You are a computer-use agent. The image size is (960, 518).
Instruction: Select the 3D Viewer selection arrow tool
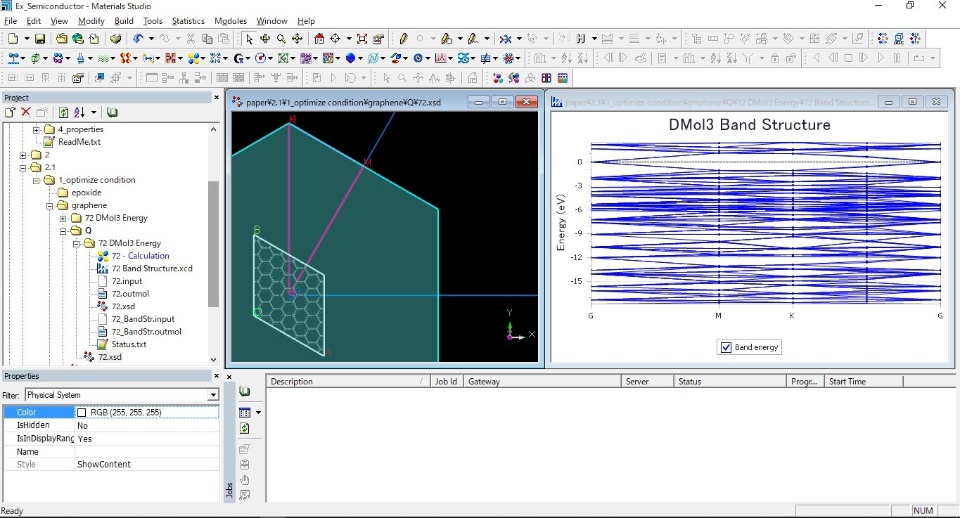pyautogui.click(x=249, y=39)
